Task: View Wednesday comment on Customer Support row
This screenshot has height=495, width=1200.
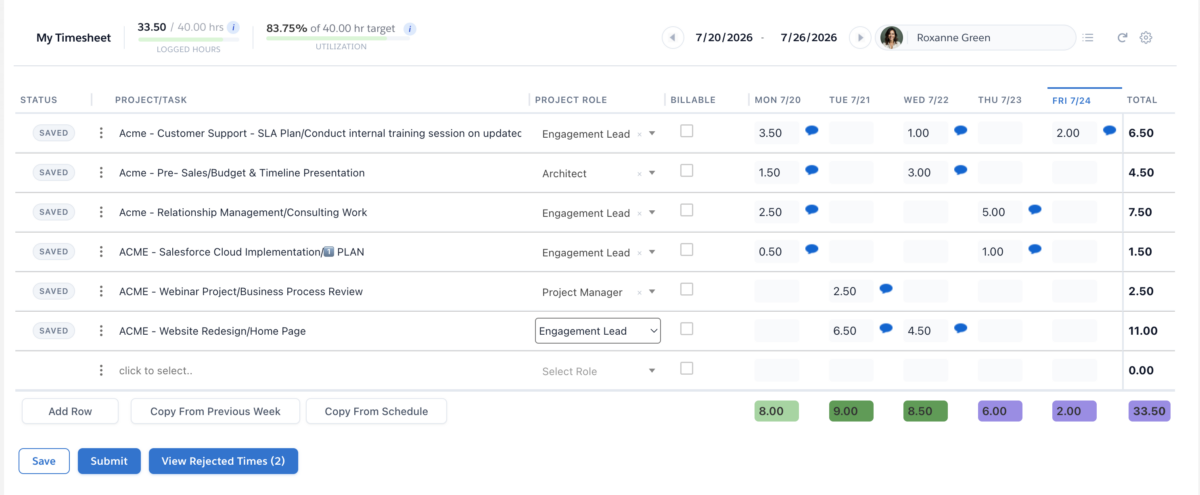Action: point(960,130)
